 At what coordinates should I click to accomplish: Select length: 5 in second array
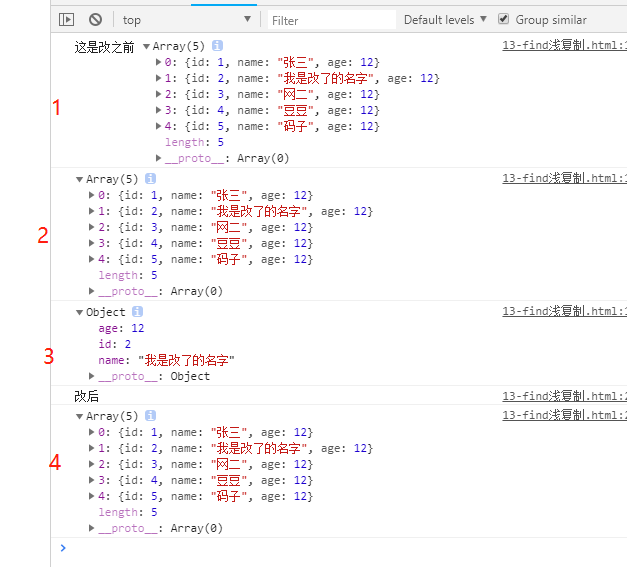(128, 275)
